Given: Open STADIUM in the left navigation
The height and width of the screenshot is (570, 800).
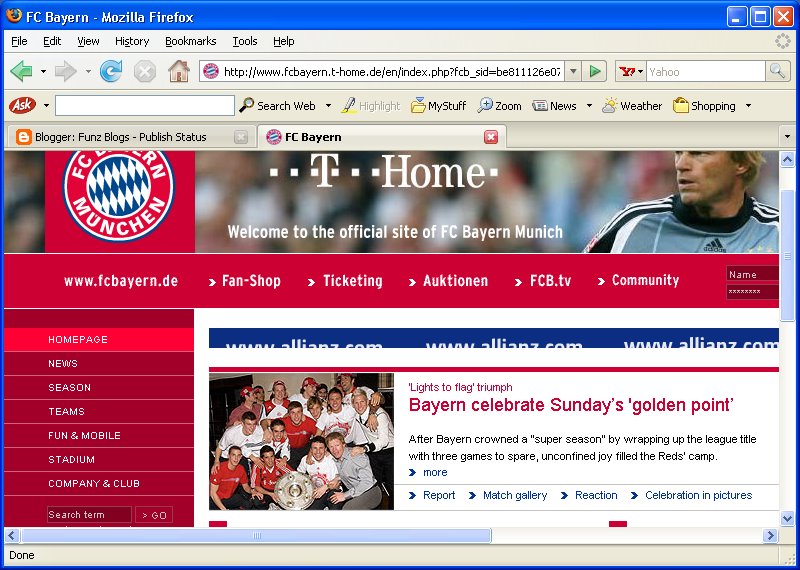Looking at the screenshot, I should 99,459.
